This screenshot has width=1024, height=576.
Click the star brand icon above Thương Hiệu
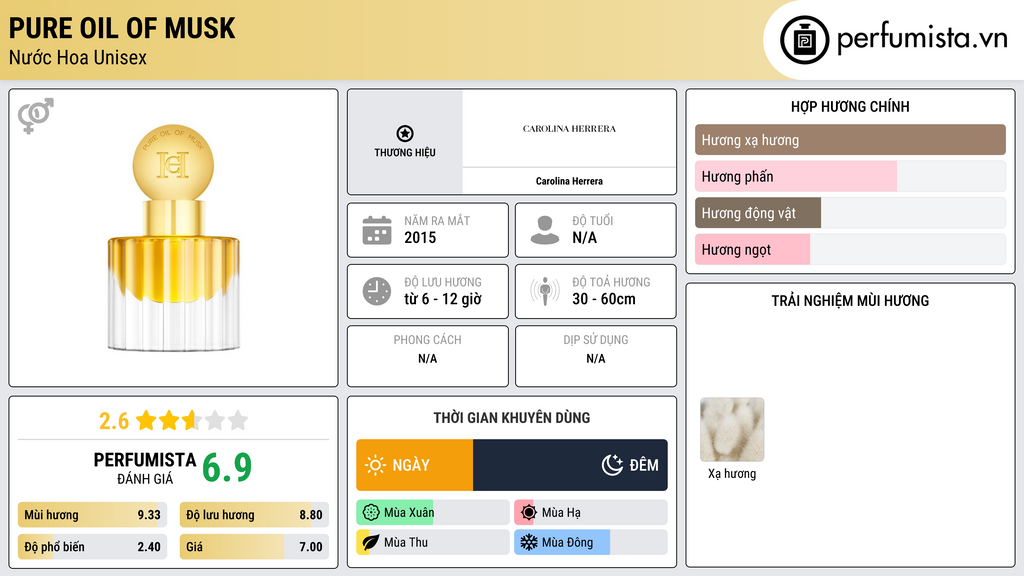[404, 134]
